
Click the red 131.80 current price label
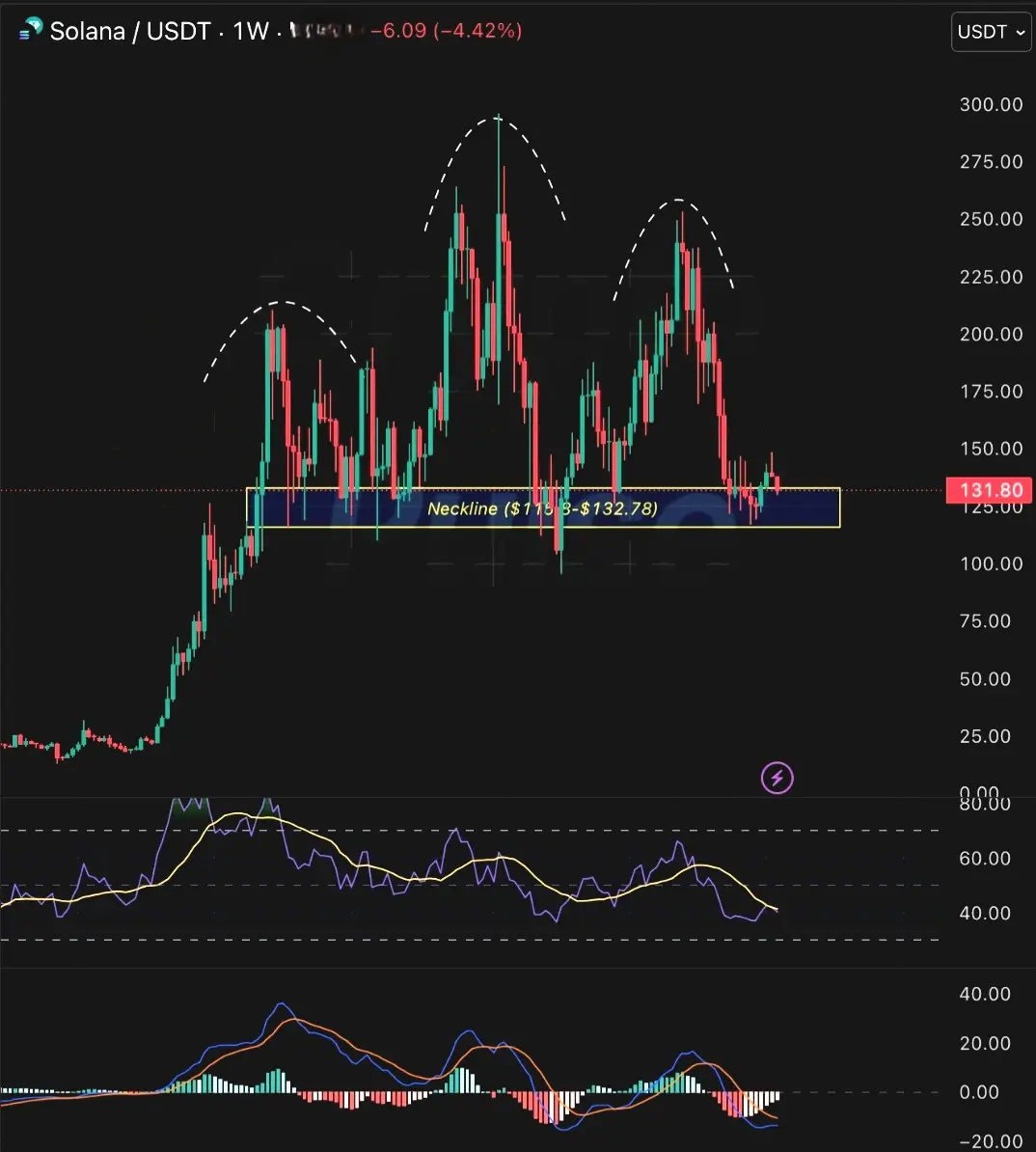tap(989, 490)
